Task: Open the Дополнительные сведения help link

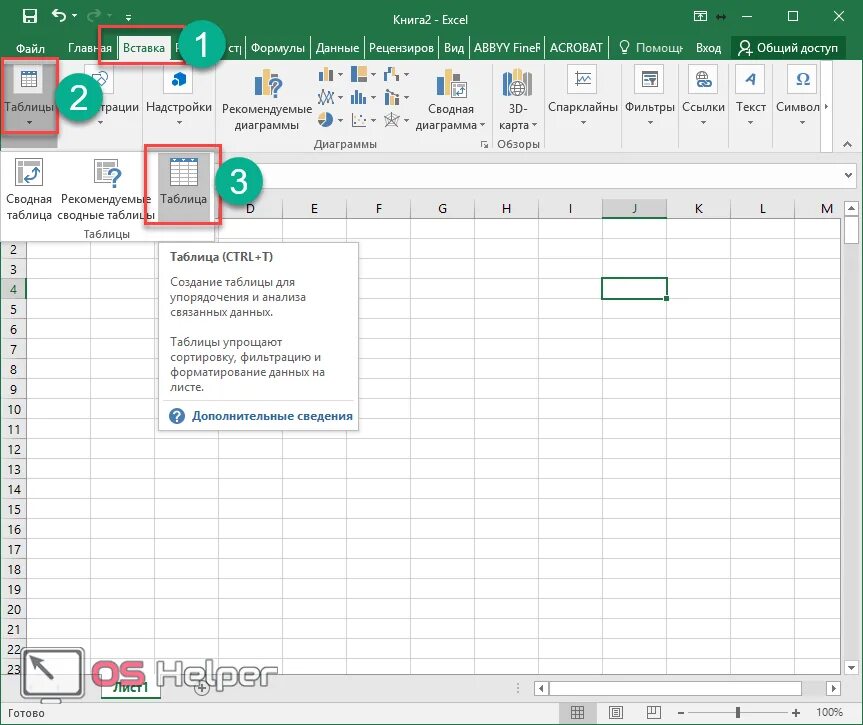Action: coord(272,416)
